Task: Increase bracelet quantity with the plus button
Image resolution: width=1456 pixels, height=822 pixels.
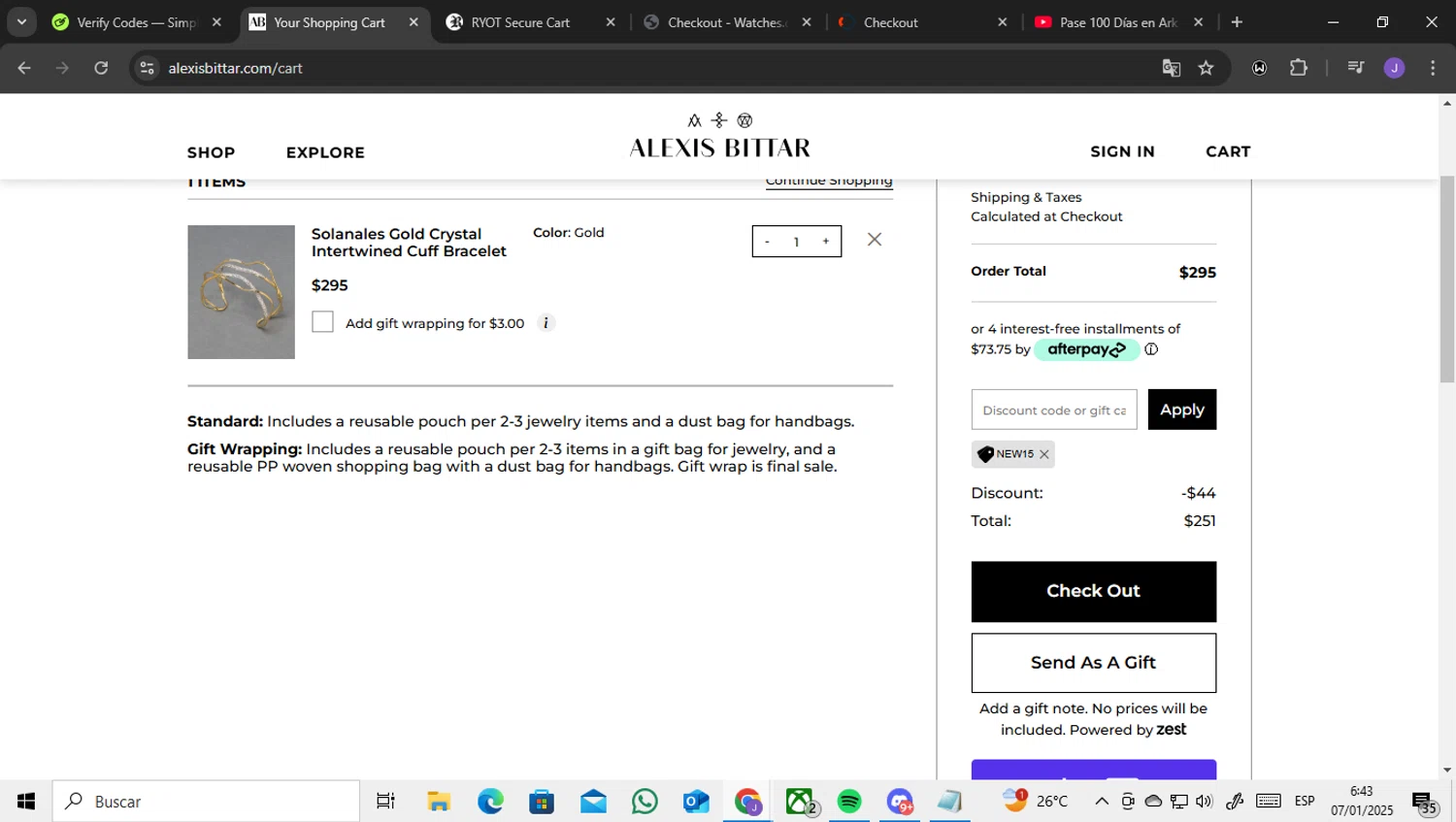Action: pyautogui.click(x=826, y=242)
